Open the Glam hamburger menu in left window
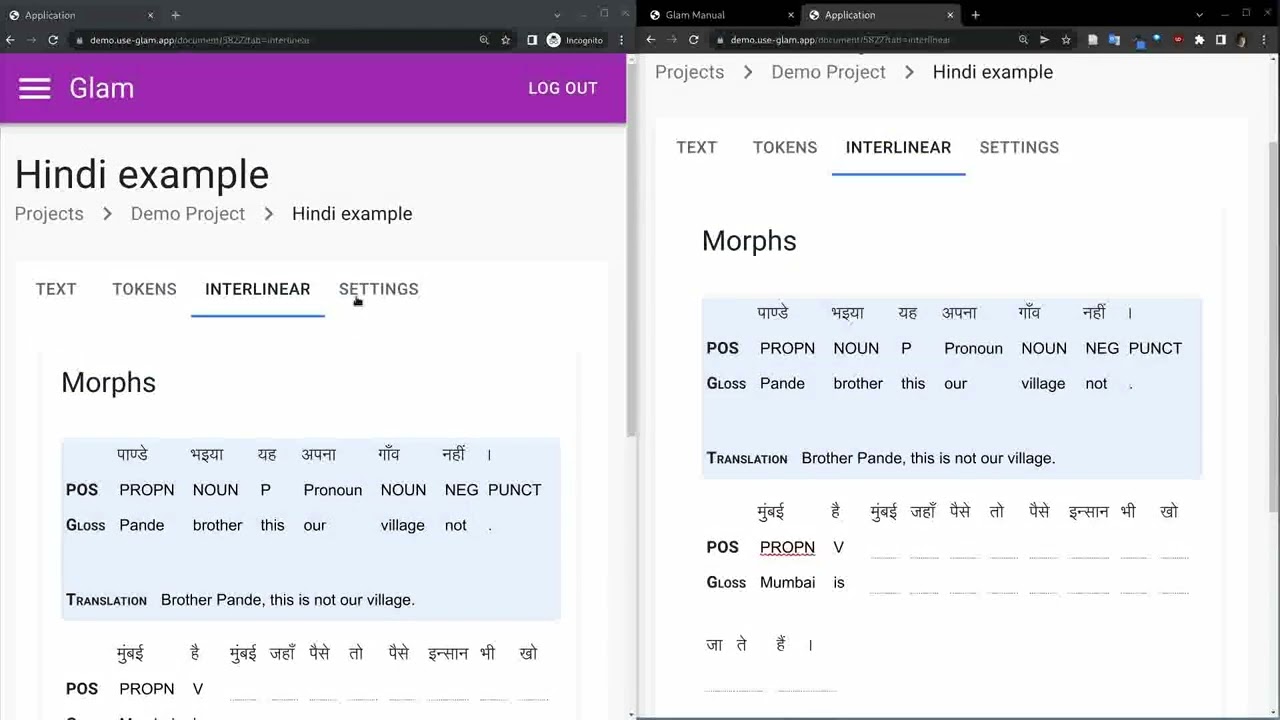 [x=35, y=88]
